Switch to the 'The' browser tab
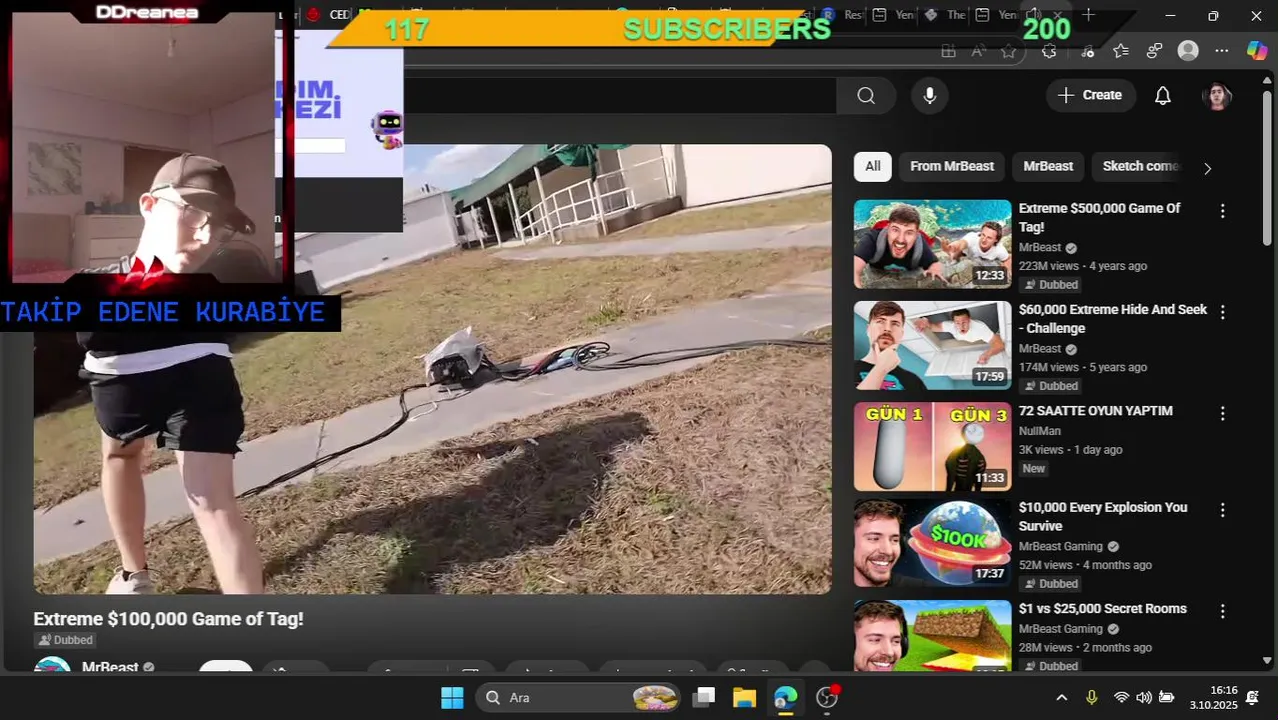The image size is (1278, 720). pos(945,15)
